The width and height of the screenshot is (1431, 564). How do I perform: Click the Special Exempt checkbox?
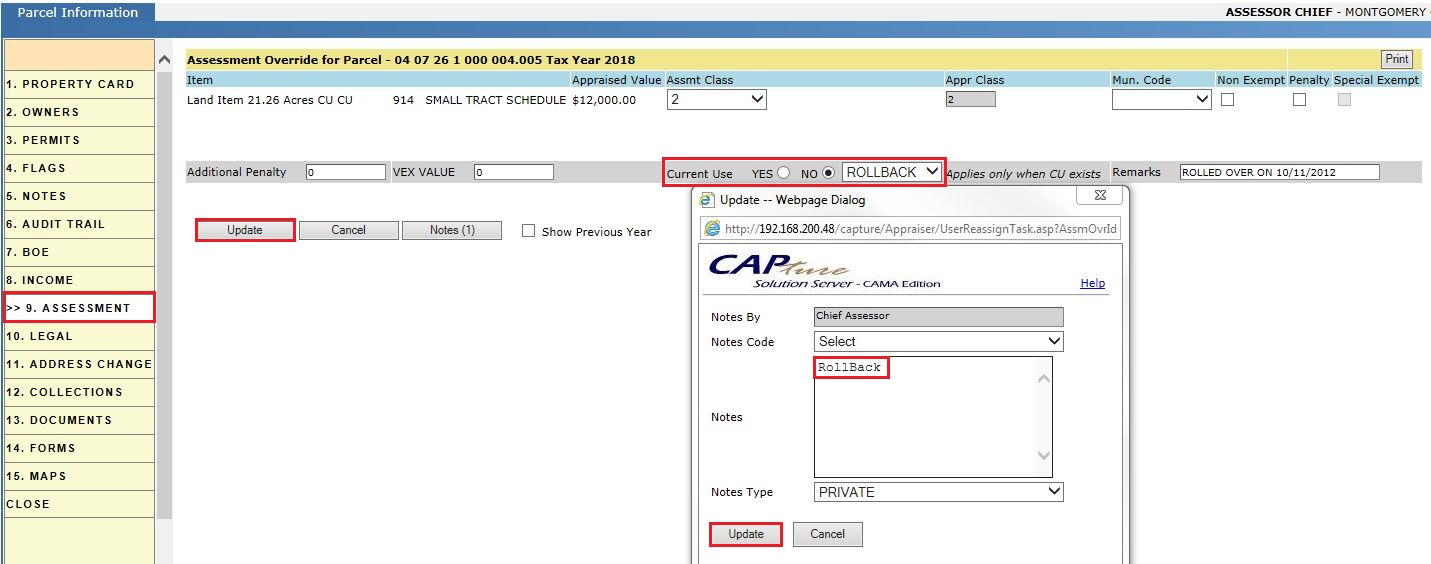pos(1344,99)
